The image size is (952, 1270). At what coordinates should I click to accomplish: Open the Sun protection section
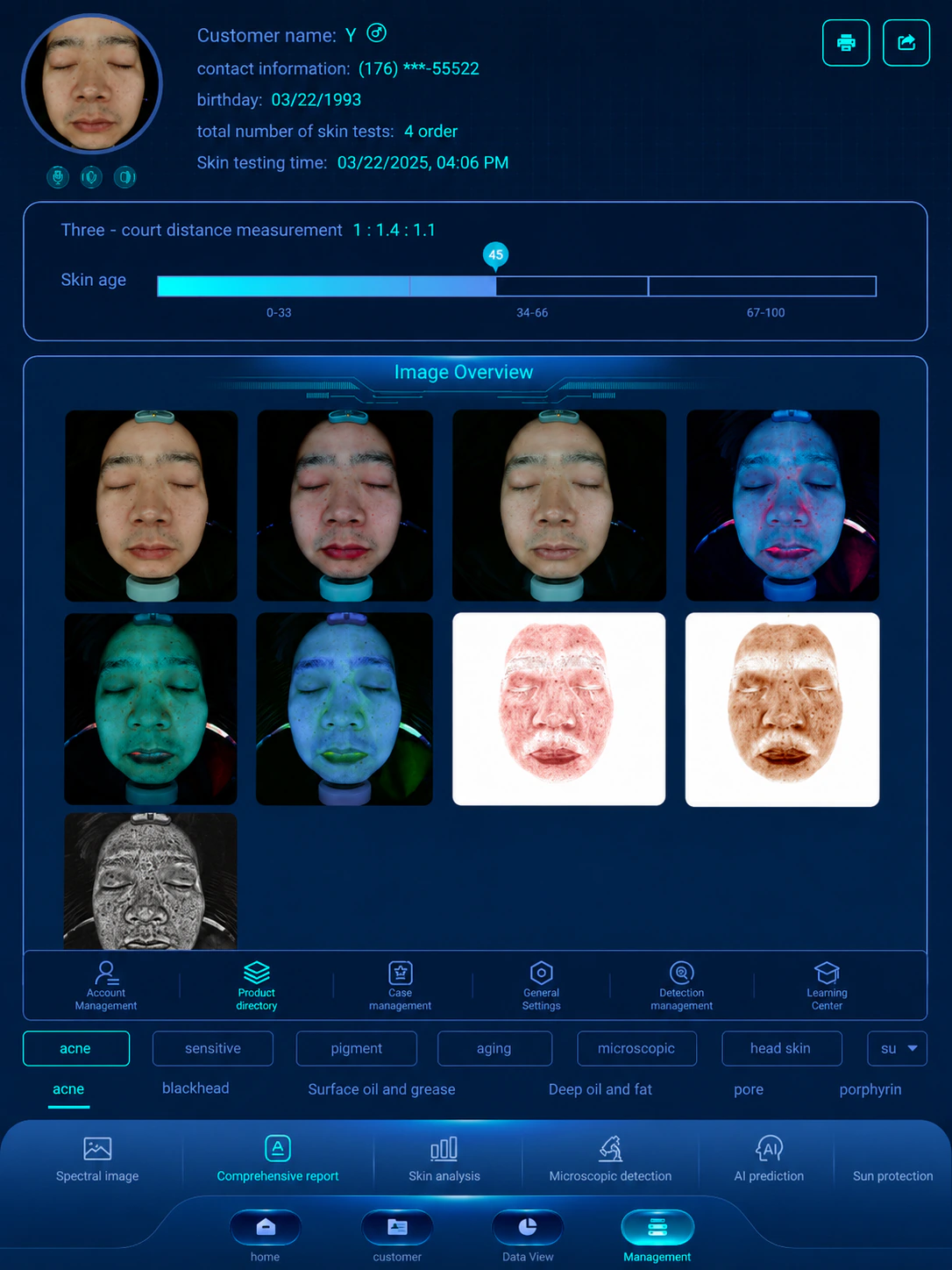pyautogui.click(x=892, y=1175)
